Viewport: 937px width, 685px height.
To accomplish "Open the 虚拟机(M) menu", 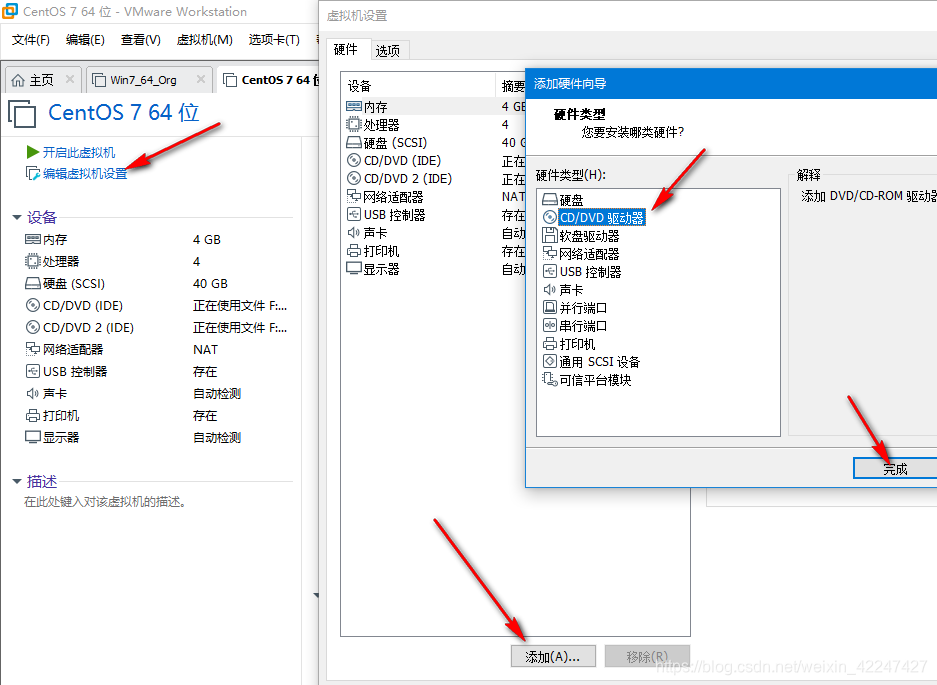I will tap(204, 39).
